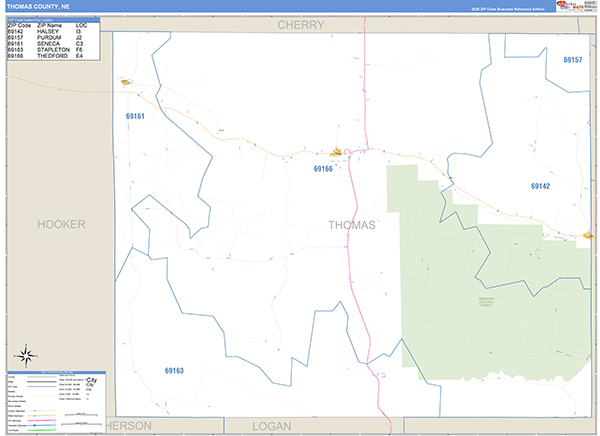Click the LOGAN county label
The width and height of the screenshot is (600, 436).
pos(272,426)
